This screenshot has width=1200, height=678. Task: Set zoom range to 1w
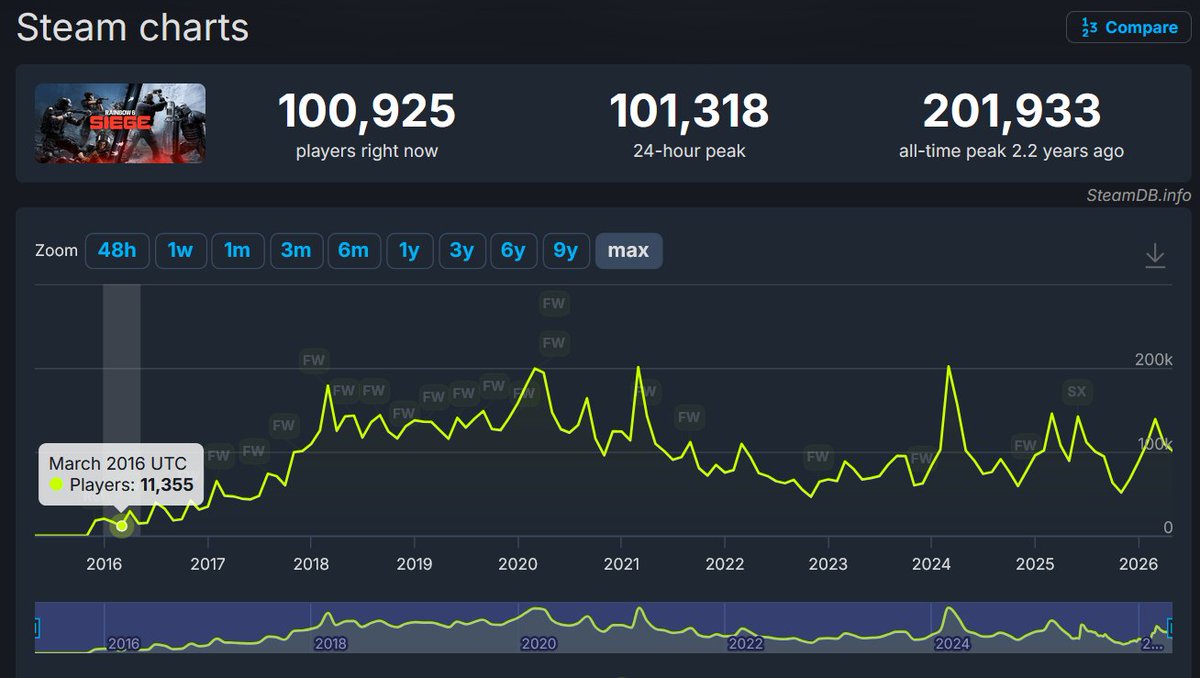(181, 251)
